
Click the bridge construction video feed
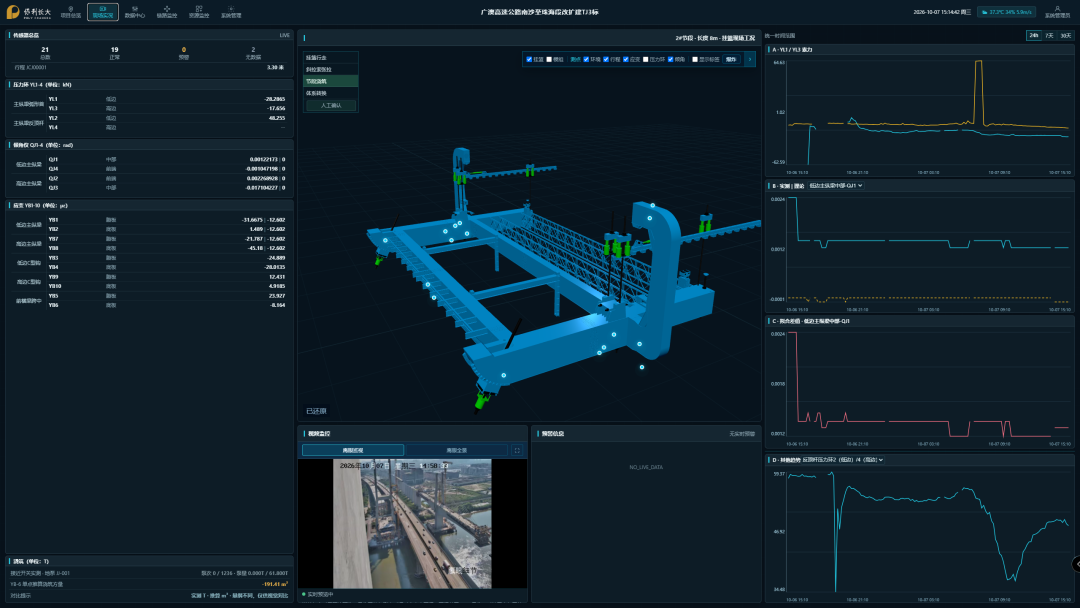pyautogui.click(x=412, y=523)
